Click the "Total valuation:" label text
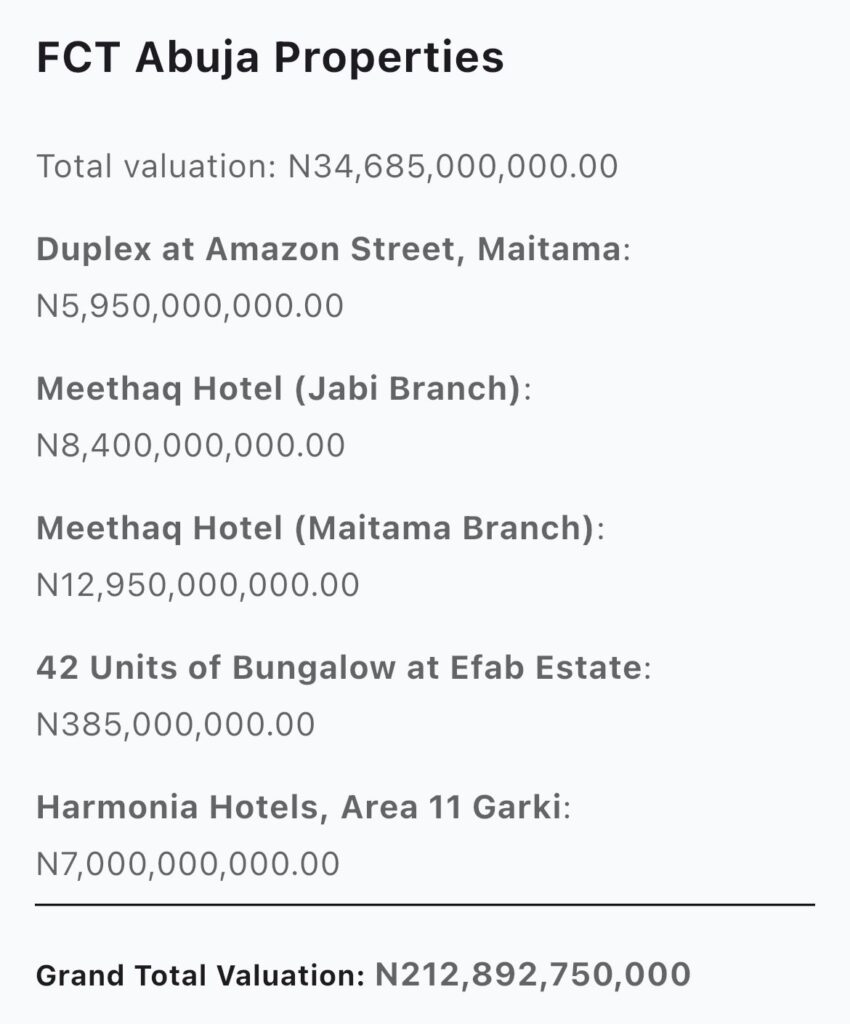850x1024 pixels. point(156,166)
